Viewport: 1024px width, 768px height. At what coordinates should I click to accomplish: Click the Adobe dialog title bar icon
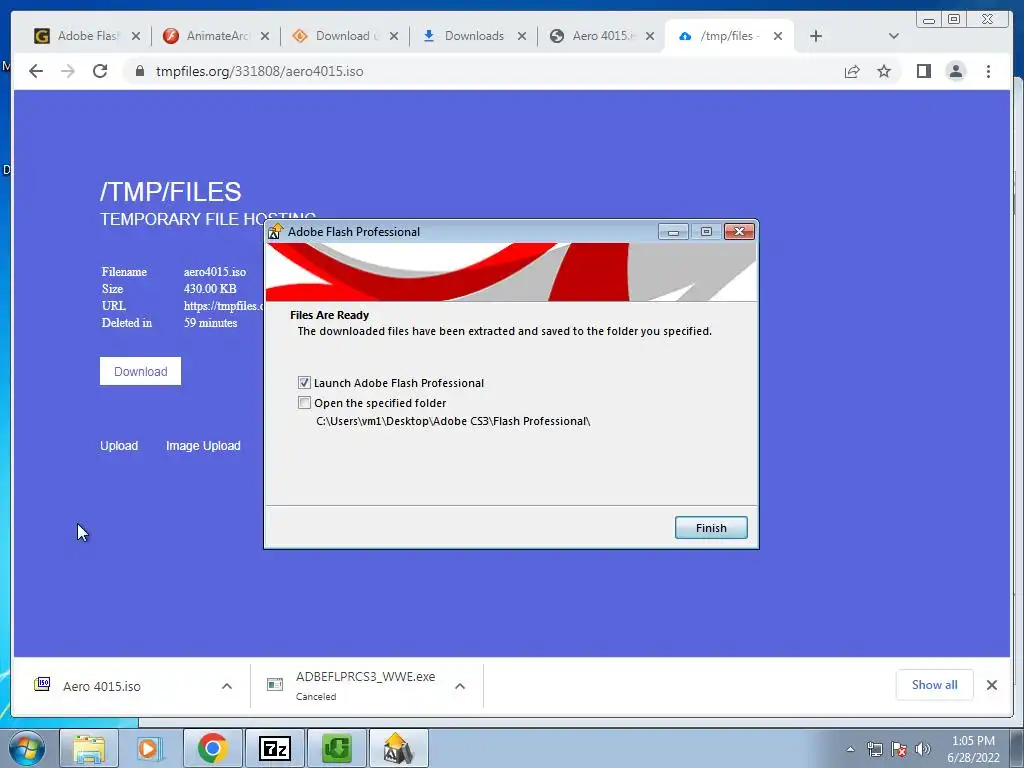pyautogui.click(x=275, y=231)
